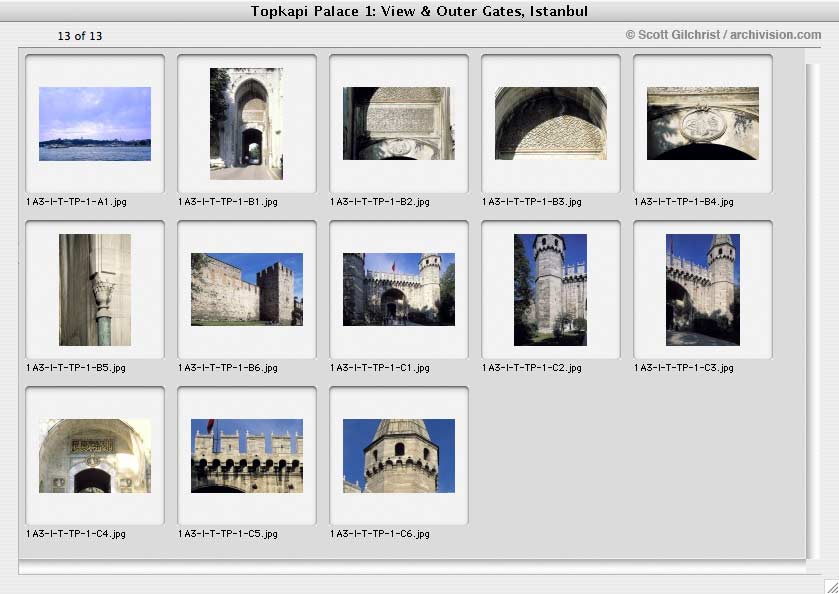
Task: Click filename label 1A3-I-T-TP-1-B3.jpg
Action: pyautogui.click(x=532, y=202)
